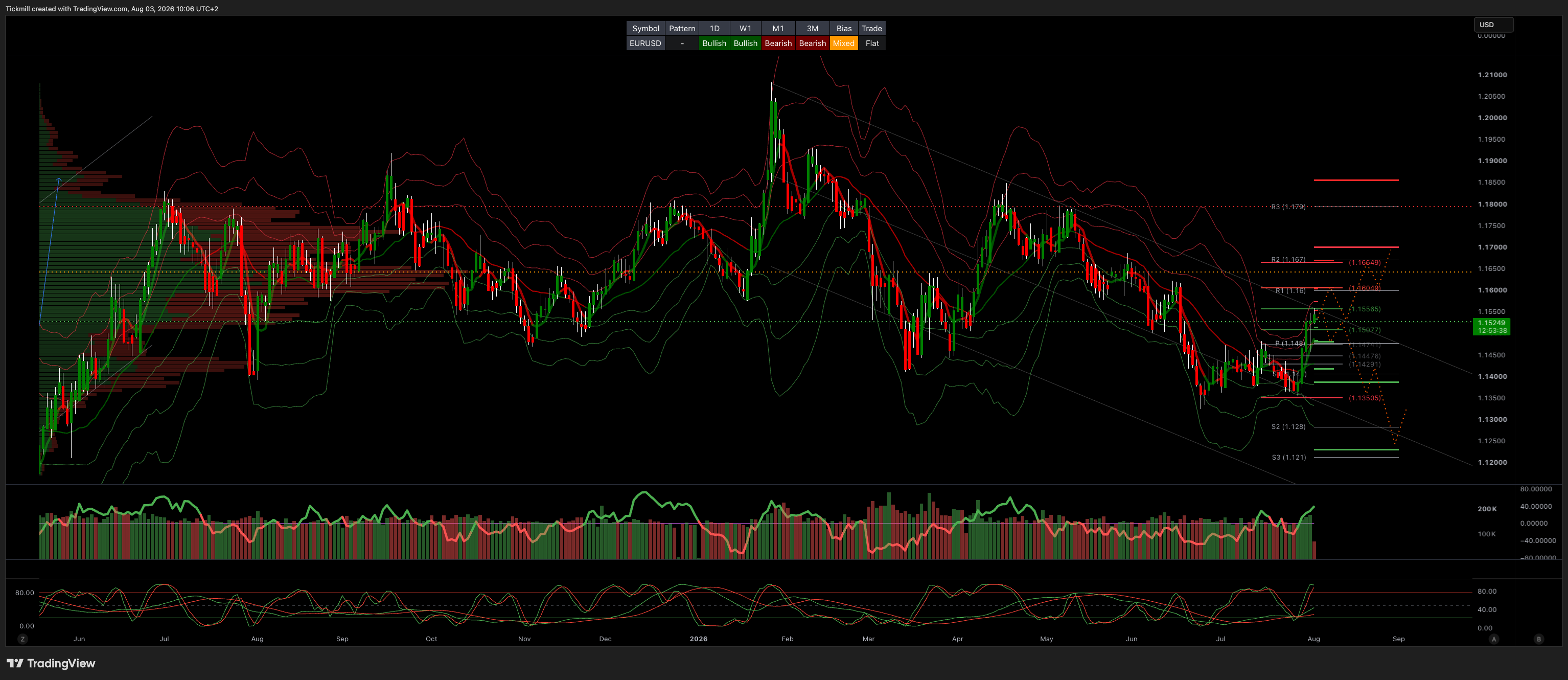Click the Pattern column header
The width and height of the screenshot is (1568, 680).
[x=682, y=28]
